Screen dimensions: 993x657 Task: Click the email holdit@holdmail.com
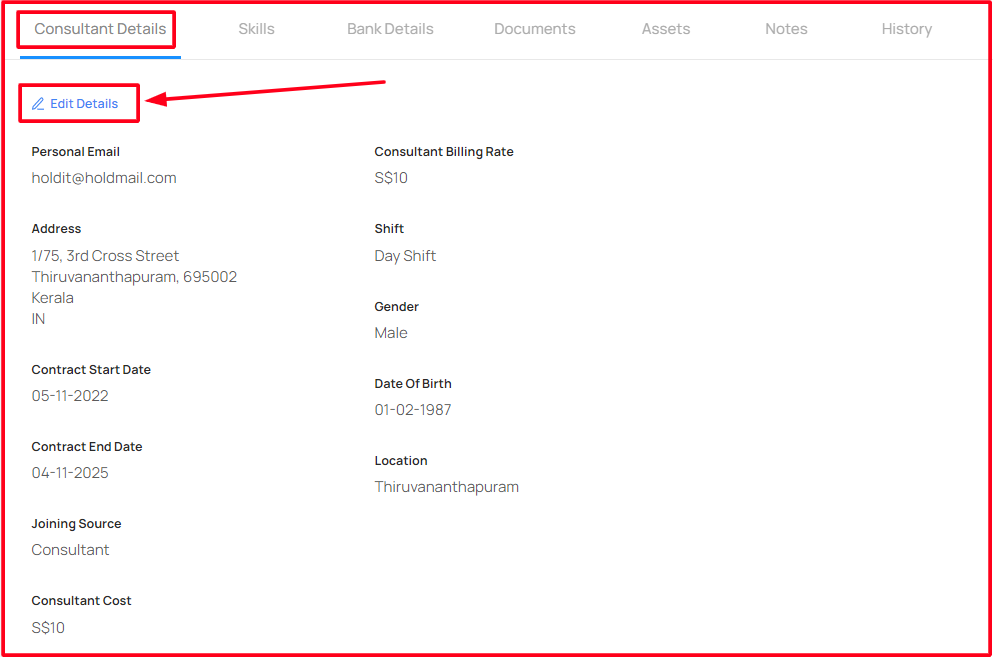tap(104, 178)
